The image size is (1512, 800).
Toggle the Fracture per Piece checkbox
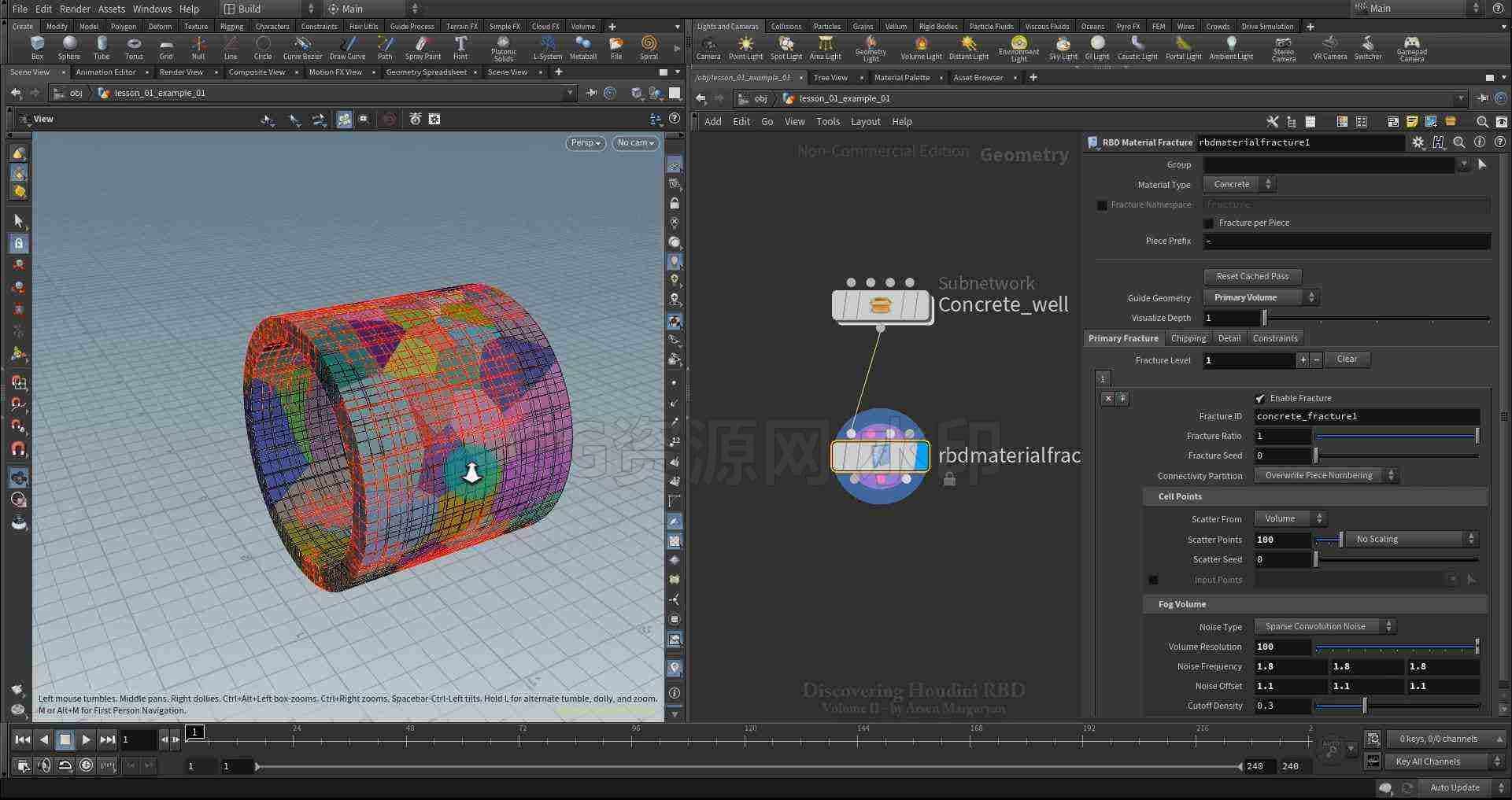(1209, 223)
